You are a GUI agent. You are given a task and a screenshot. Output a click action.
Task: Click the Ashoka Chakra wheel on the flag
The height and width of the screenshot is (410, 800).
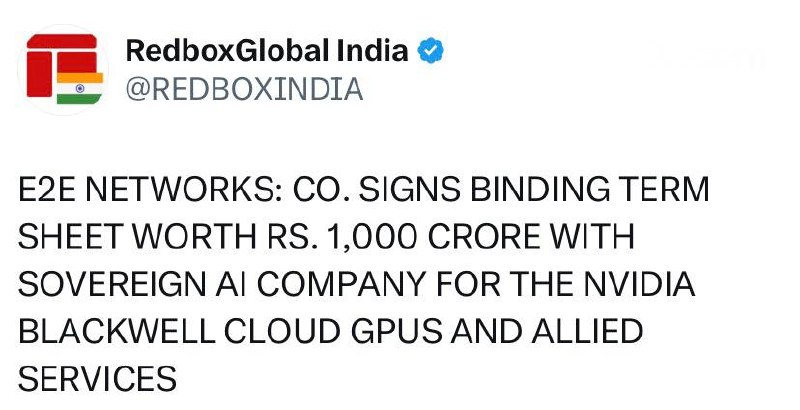tap(80, 88)
